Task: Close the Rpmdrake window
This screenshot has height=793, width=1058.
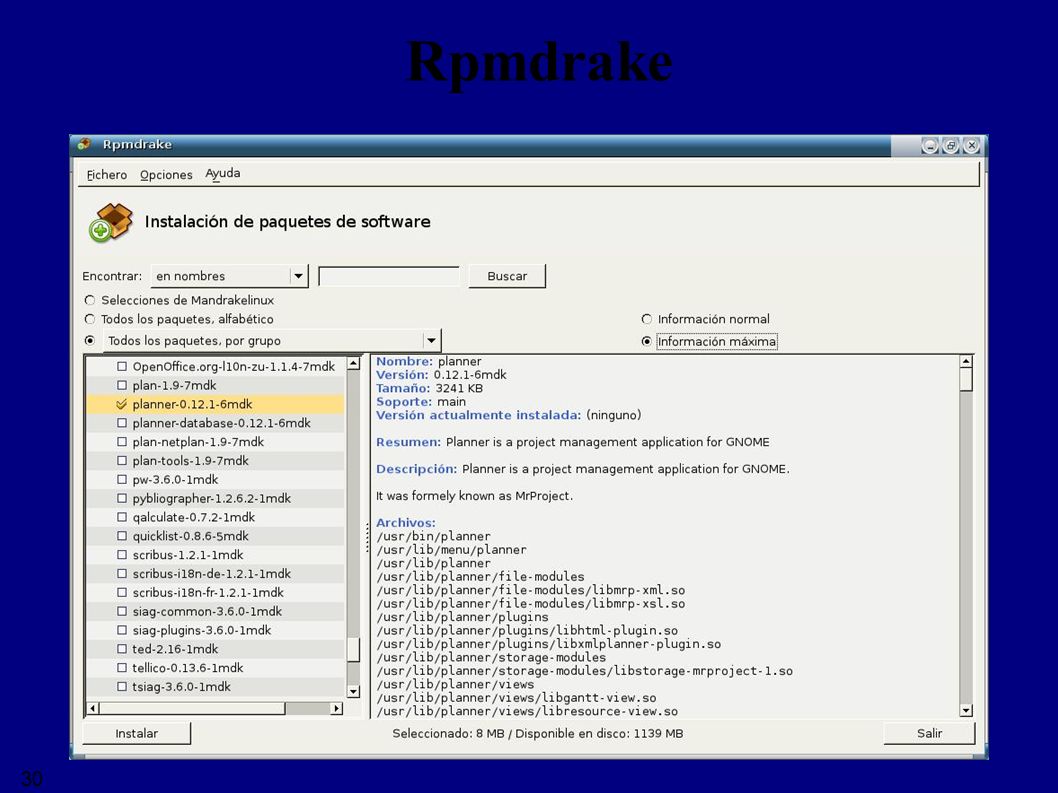Action: click(x=972, y=145)
